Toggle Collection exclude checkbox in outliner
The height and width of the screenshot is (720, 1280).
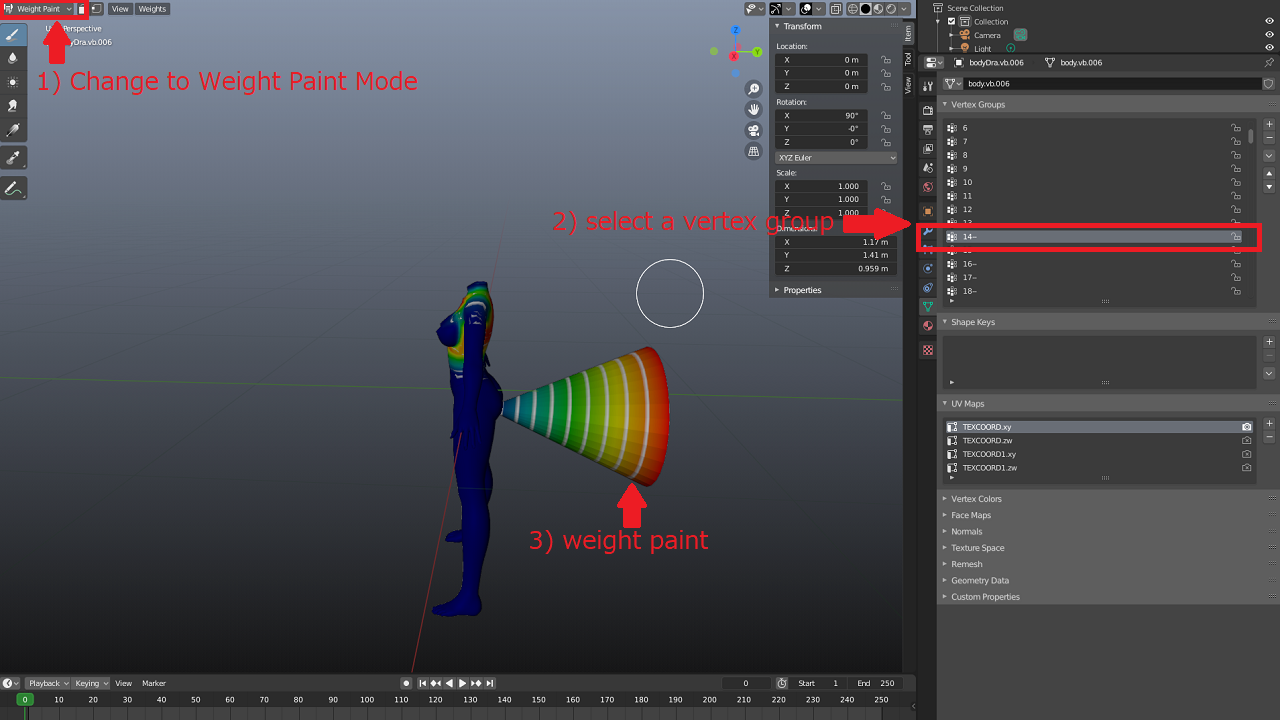coord(951,21)
